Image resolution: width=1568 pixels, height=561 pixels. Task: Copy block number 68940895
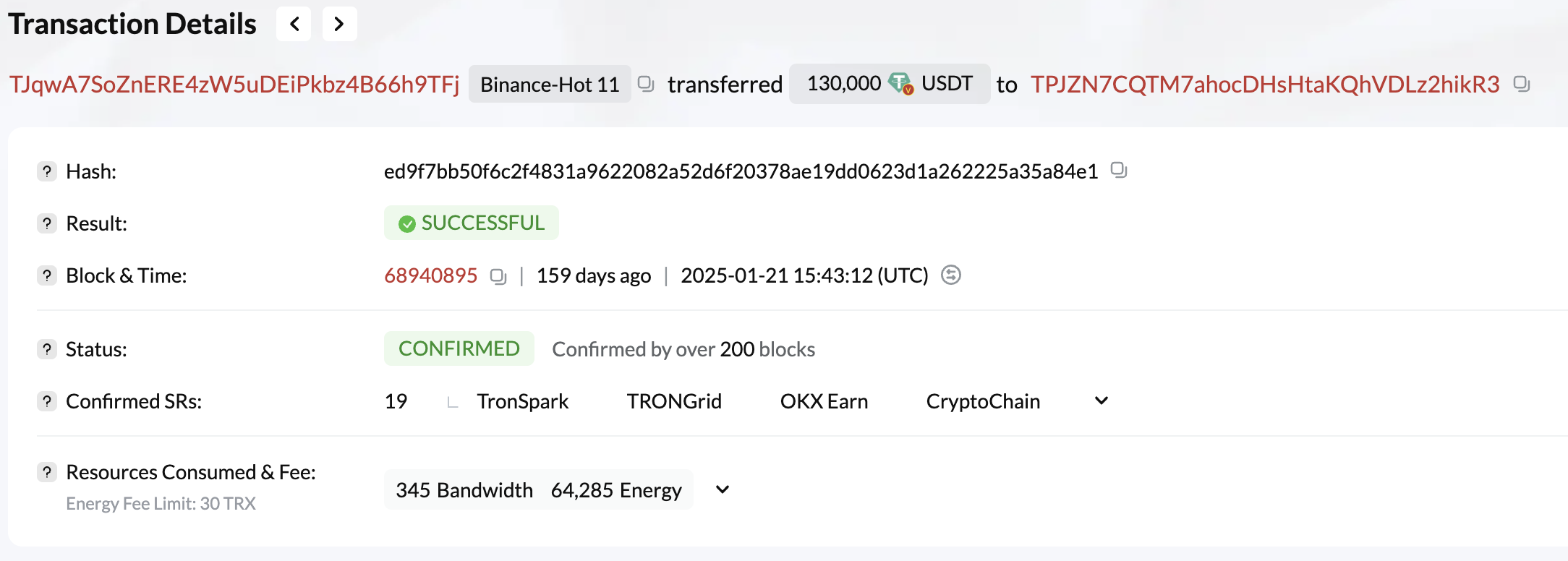click(x=498, y=276)
